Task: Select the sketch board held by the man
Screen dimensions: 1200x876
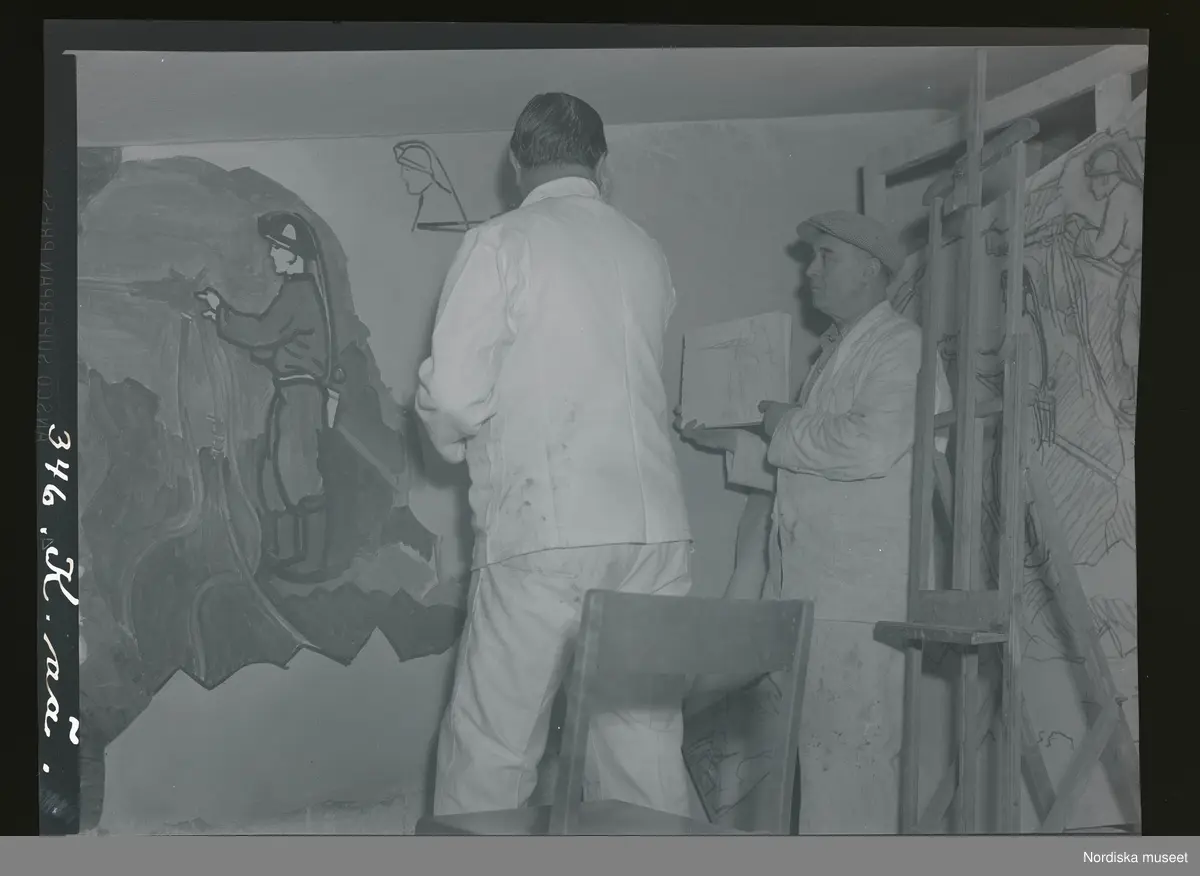Action: point(735,370)
